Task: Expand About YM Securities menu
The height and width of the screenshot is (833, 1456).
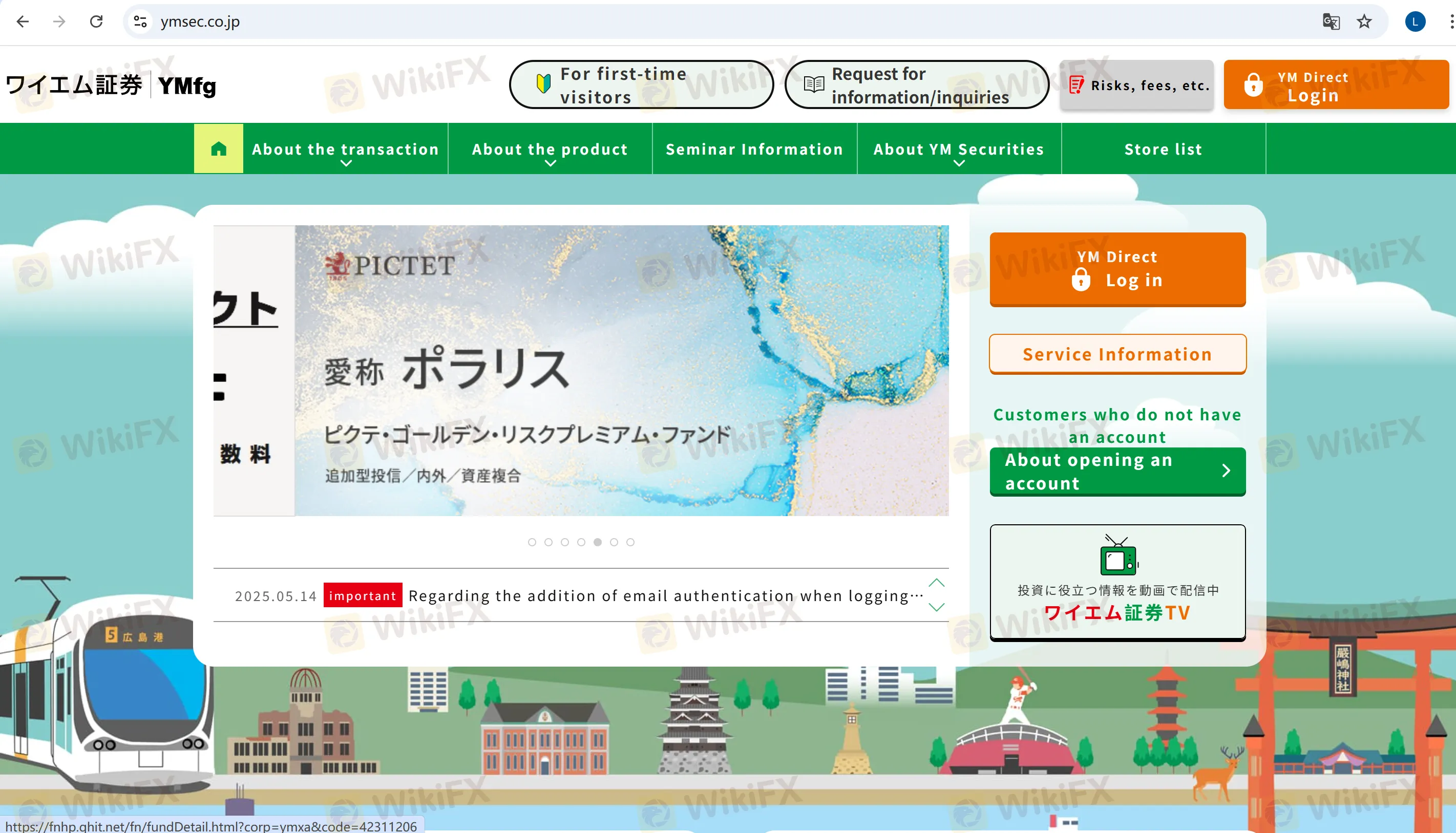Action: click(x=959, y=149)
